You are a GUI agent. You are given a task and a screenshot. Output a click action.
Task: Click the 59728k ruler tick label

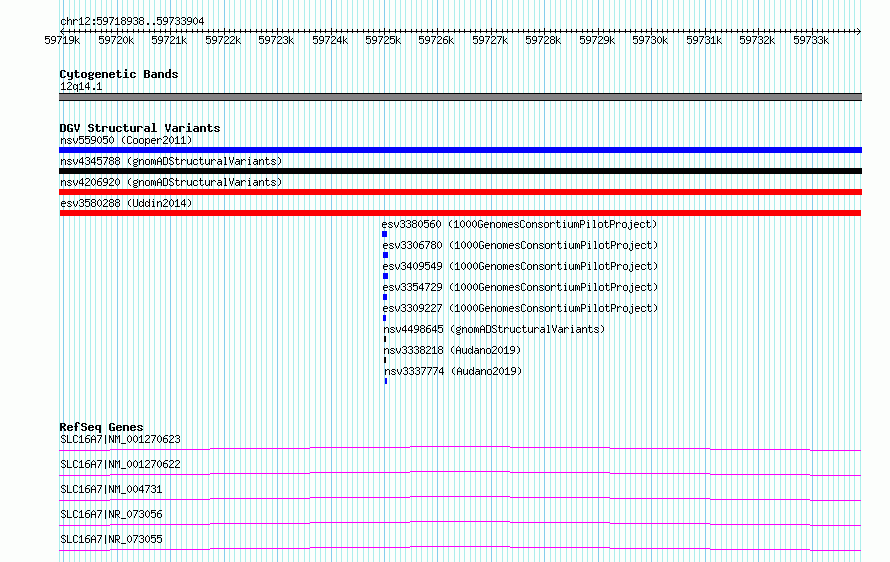pos(543,40)
